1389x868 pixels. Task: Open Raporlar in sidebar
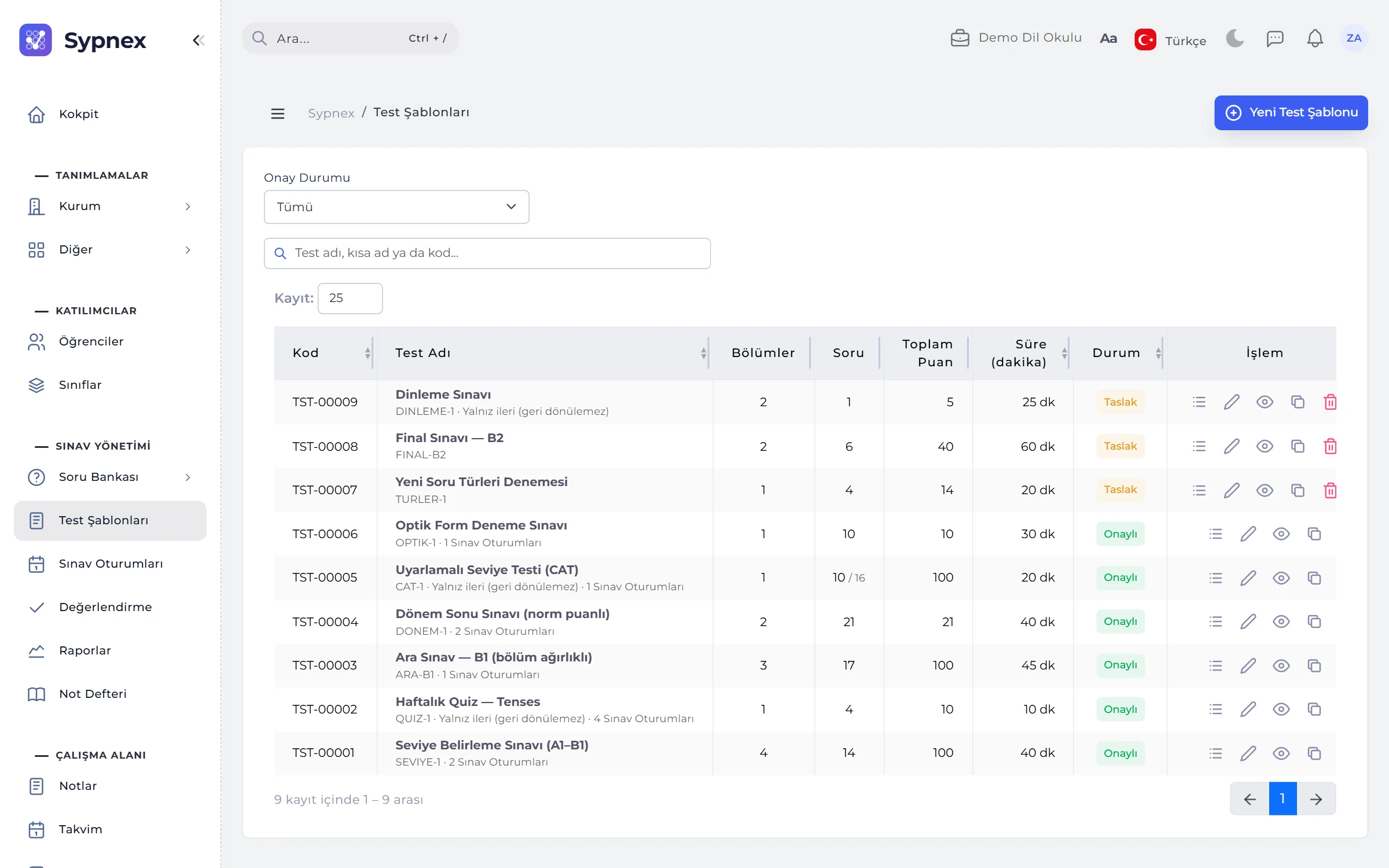point(110,650)
